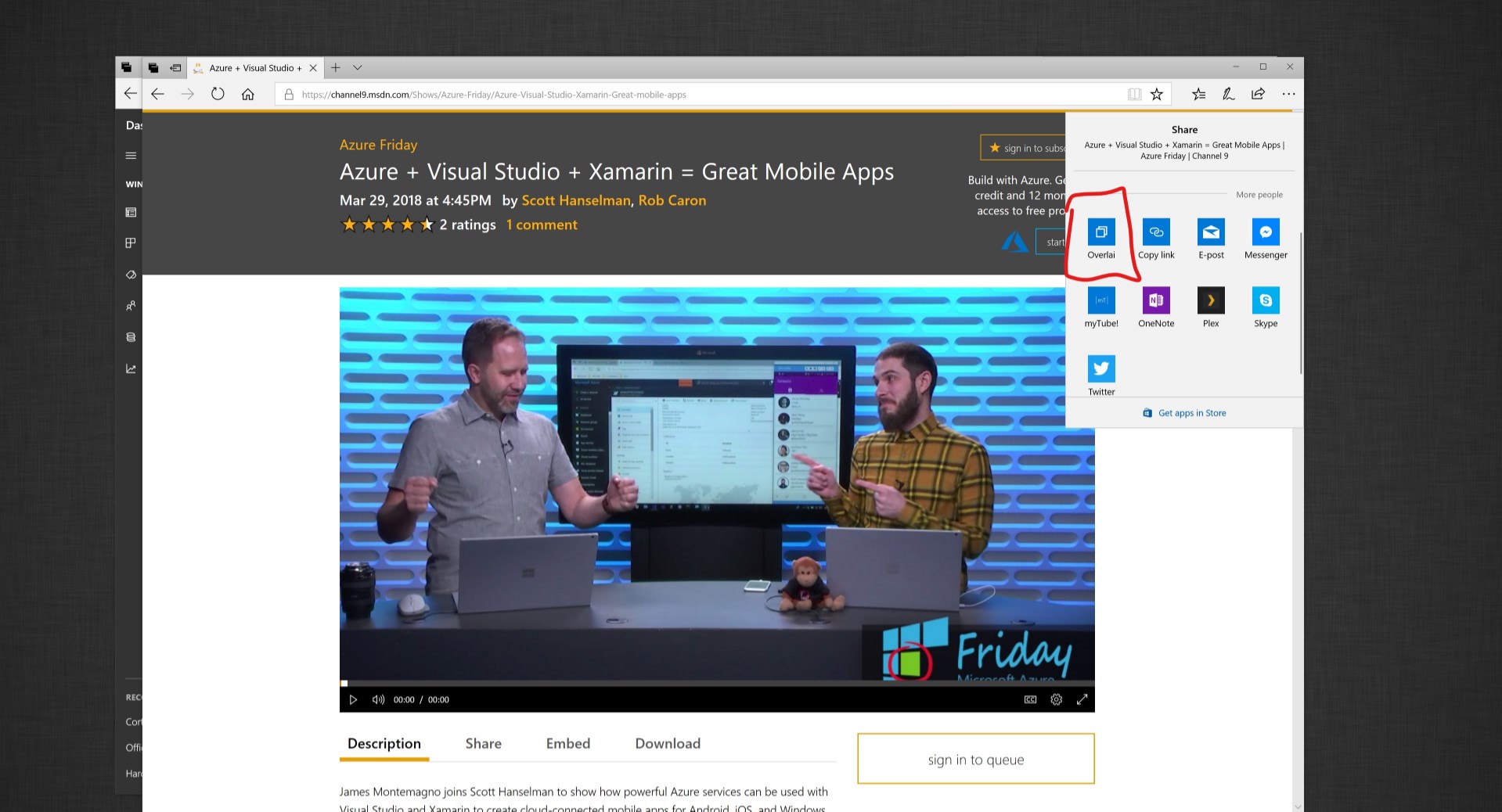The image size is (1502, 812).
Task: Open the Azure Friday show link
Action: (379, 145)
